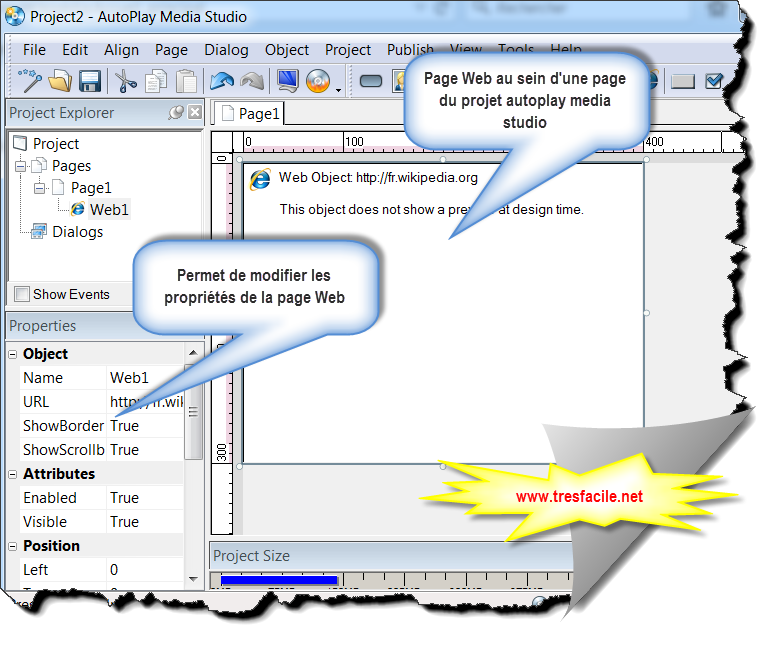784x648 pixels.
Task: Click the Visible property label
Action: point(45,522)
